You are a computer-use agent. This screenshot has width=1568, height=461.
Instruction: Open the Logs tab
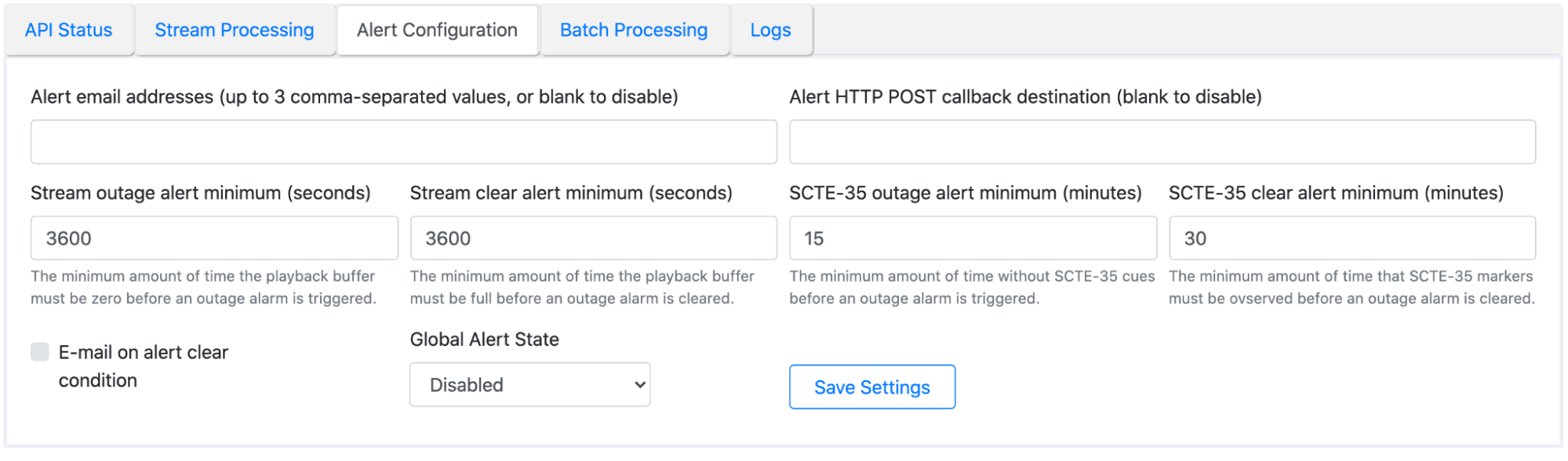(x=770, y=31)
